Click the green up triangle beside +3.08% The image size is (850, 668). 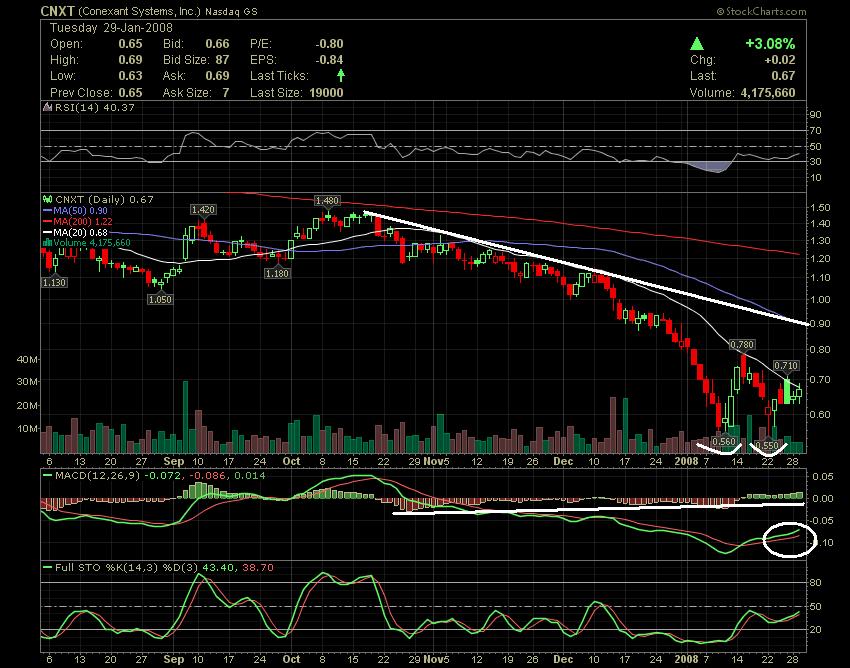point(697,43)
